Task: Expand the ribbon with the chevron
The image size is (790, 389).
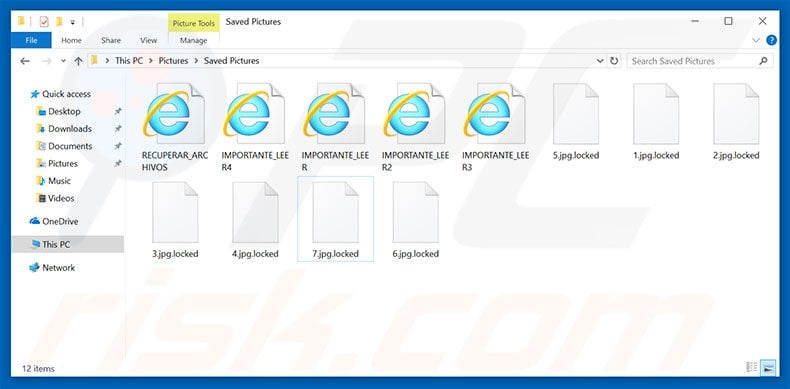Action: pos(756,40)
